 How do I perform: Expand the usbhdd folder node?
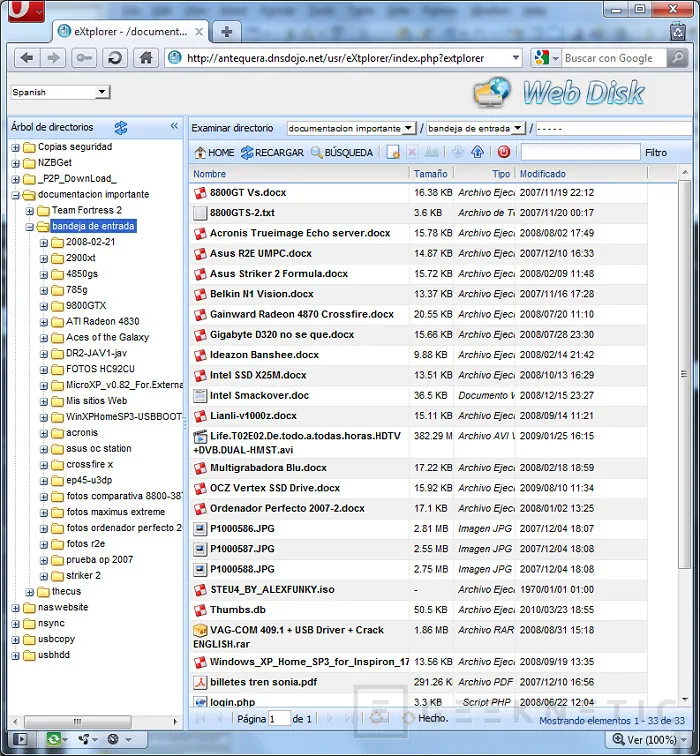tap(15, 655)
